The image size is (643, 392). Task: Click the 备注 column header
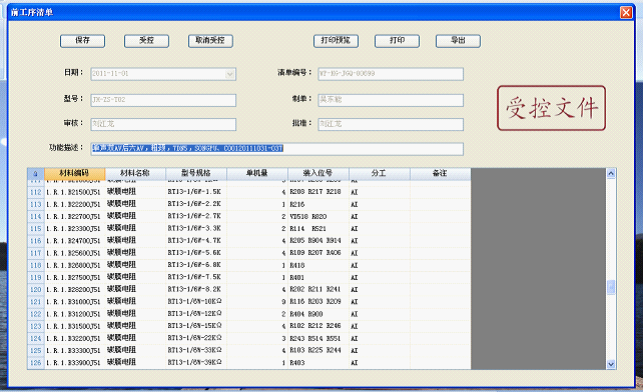click(440, 173)
